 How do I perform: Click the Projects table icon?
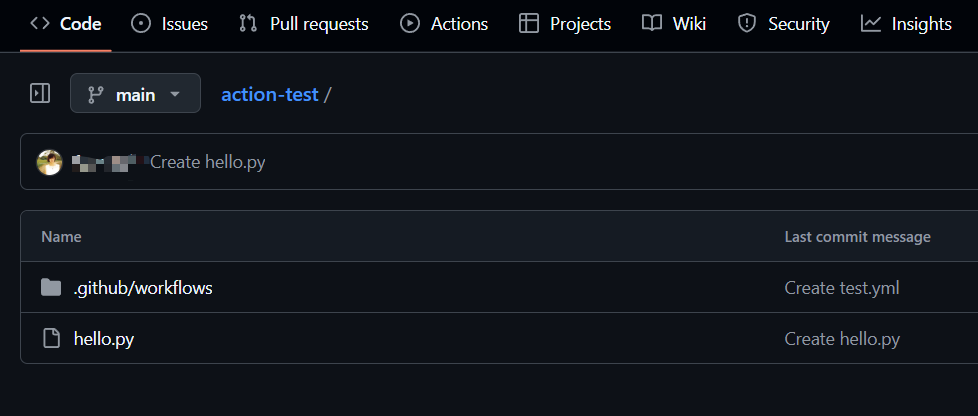click(x=529, y=24)
